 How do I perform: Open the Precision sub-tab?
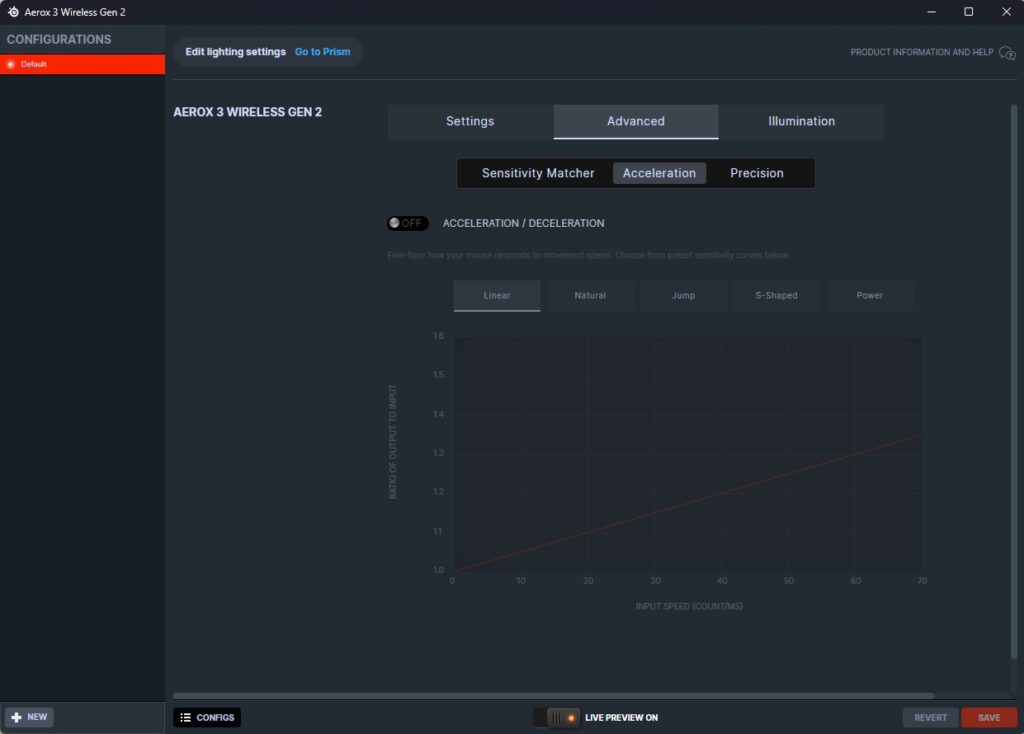coord(757,173)
